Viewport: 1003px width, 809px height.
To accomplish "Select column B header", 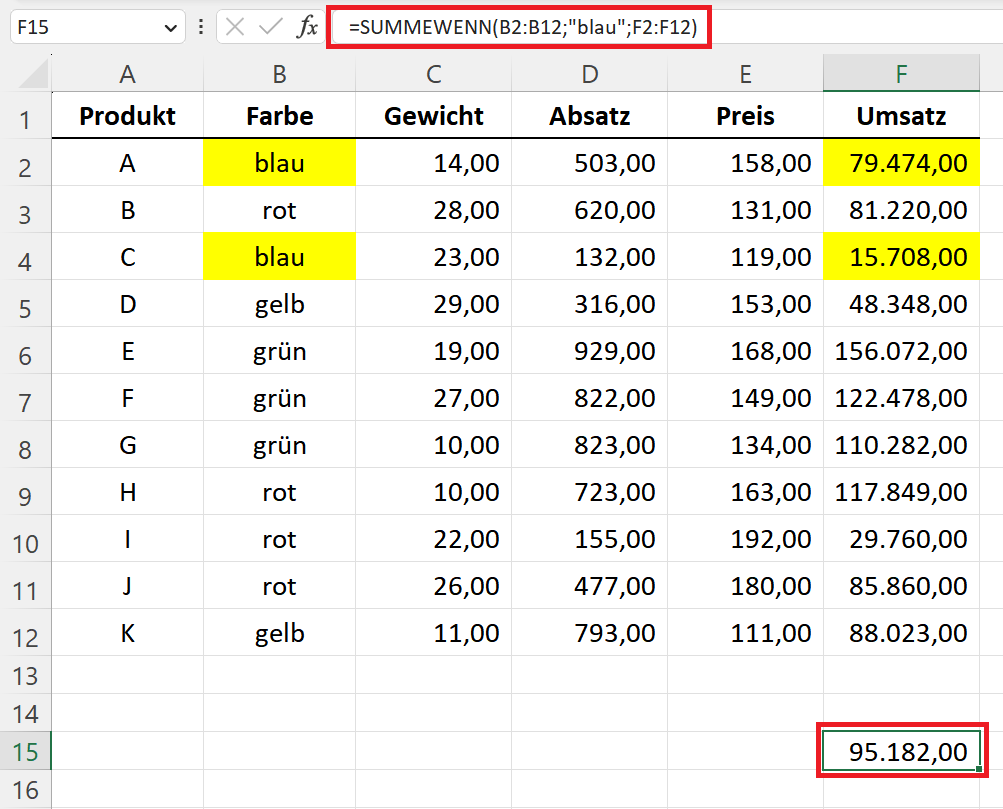I will (280, 74).
